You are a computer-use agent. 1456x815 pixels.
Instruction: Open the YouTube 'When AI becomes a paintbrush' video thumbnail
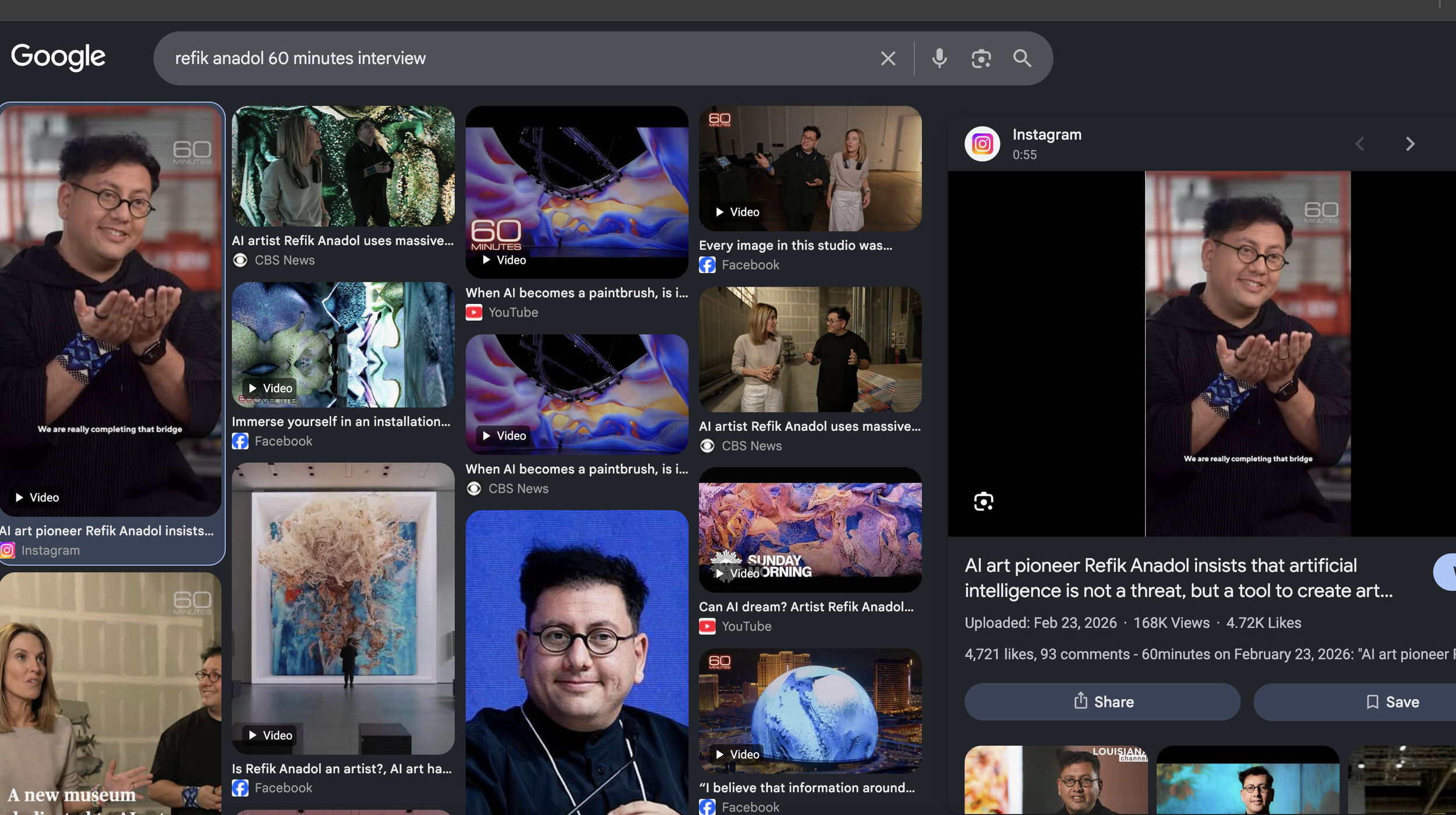point(577,192)
